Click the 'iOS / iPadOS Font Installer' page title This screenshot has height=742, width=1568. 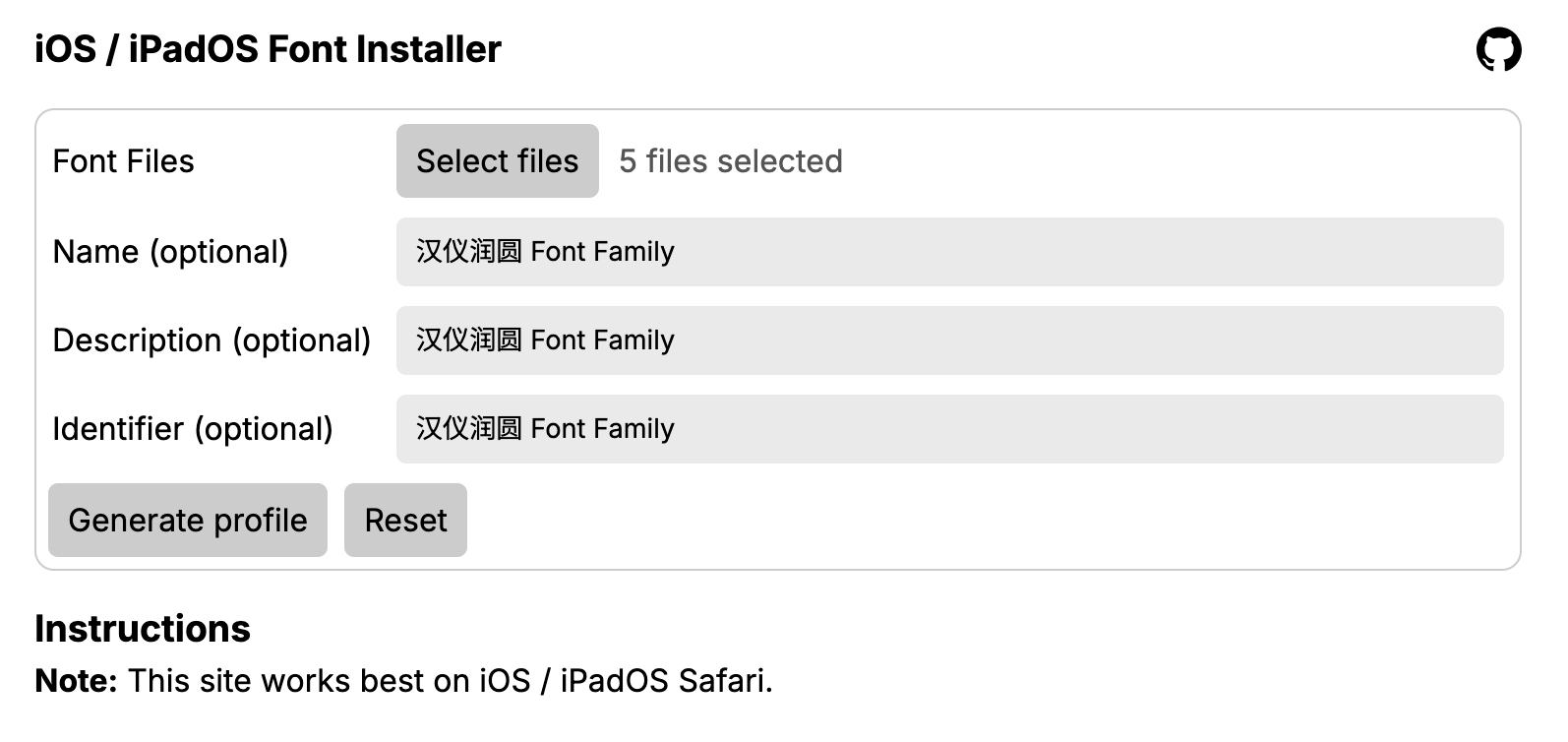[268, 49]
